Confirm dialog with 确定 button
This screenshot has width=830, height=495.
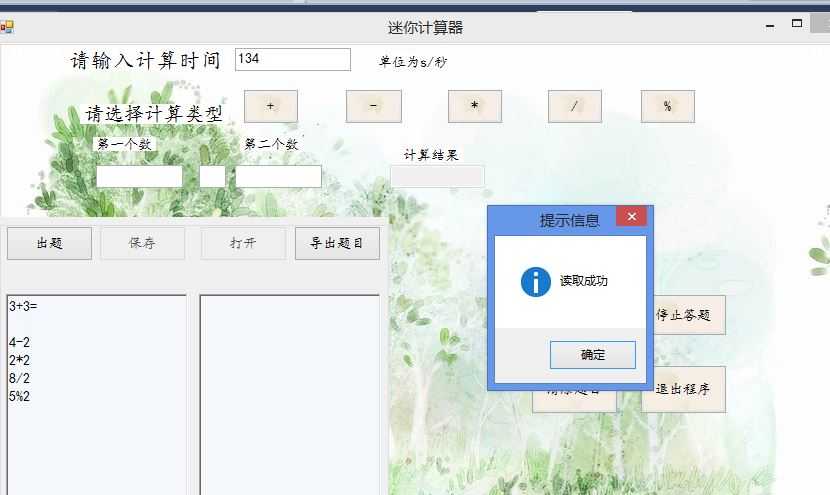coord(593,355)
